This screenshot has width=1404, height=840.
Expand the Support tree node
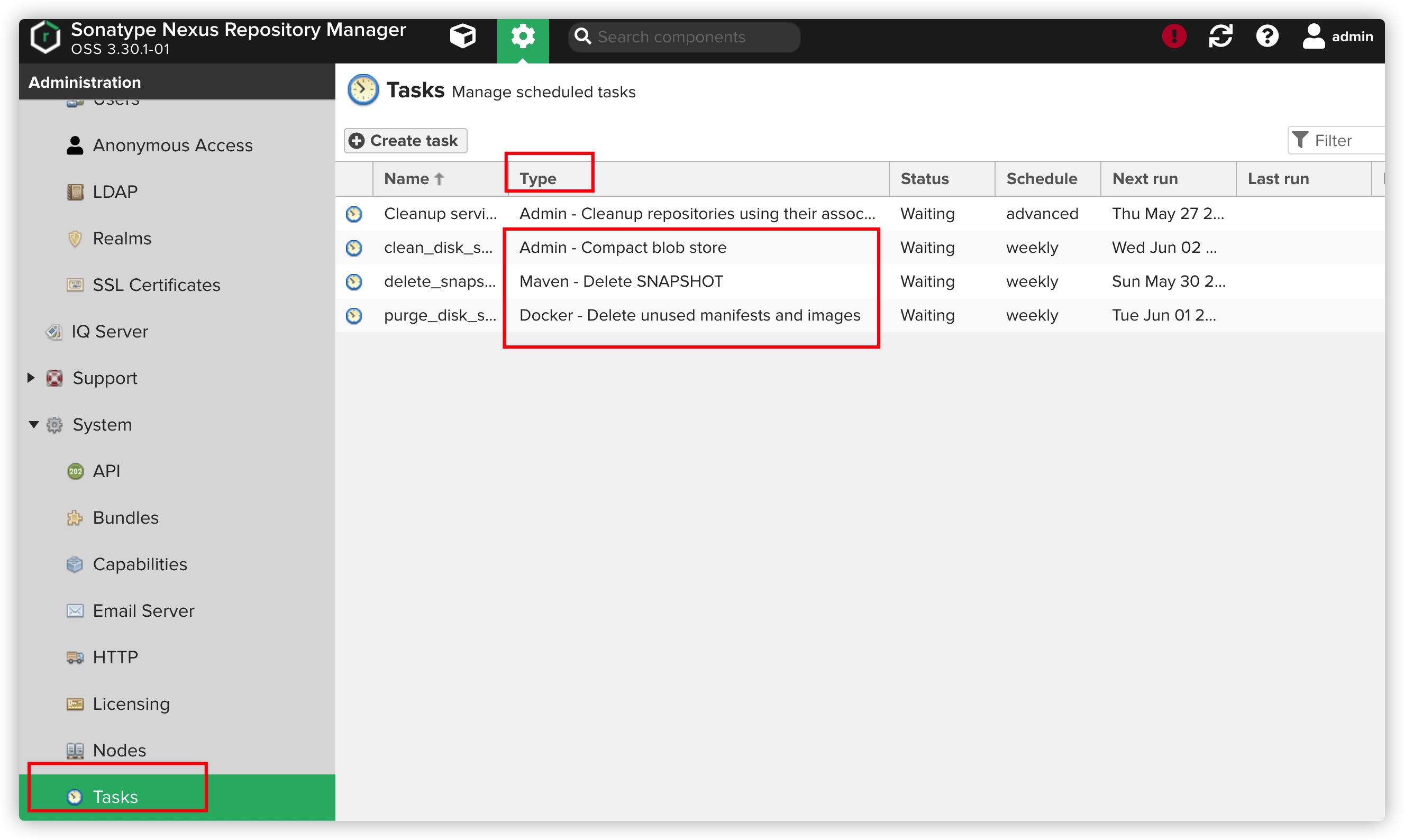click(32, 378)
